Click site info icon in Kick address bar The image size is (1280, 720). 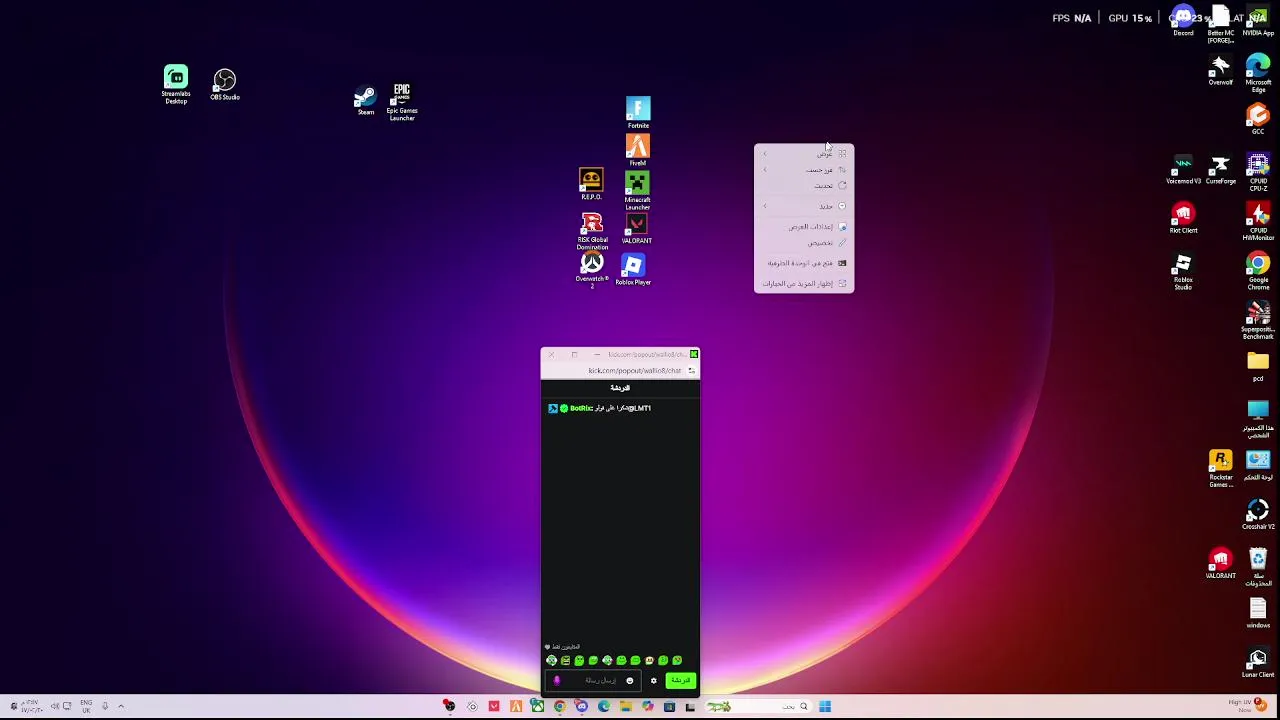click(691, 370)
